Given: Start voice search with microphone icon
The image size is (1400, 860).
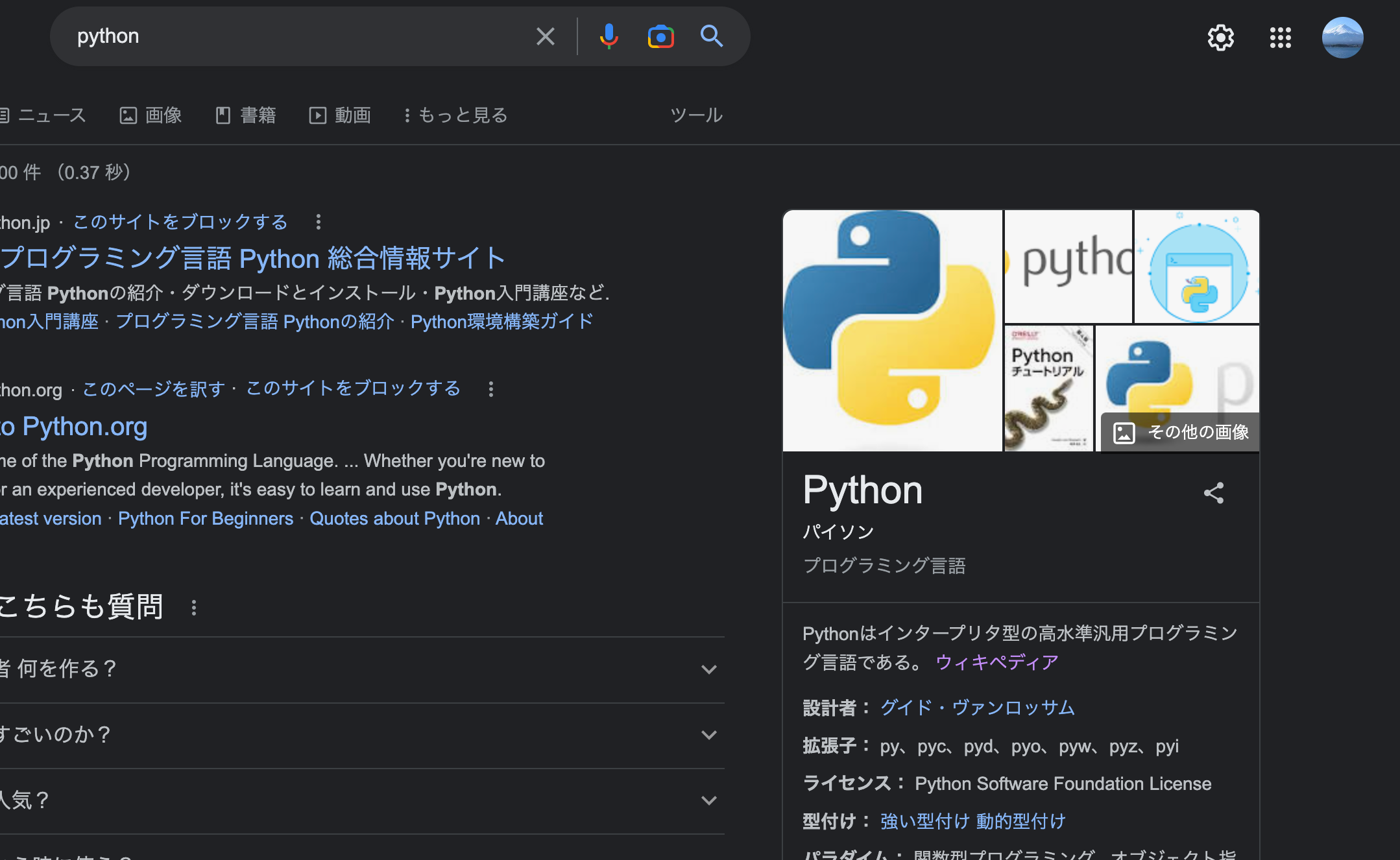Looking at the screenshot, I should [x=609, y=36].
